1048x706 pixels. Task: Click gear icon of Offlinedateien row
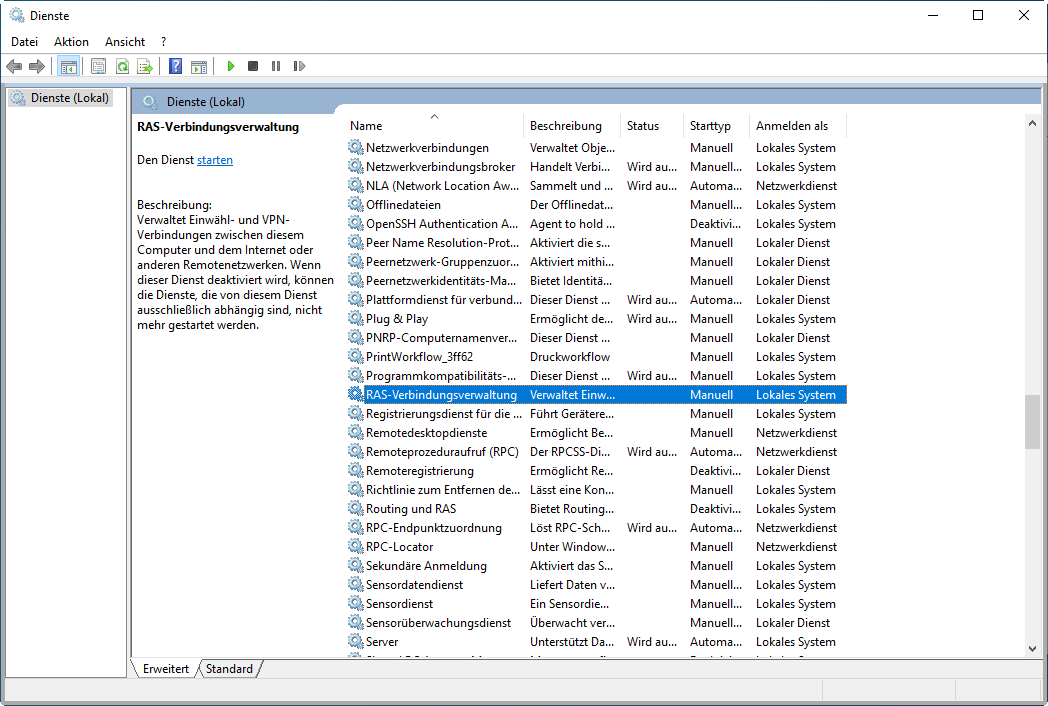point(356,203)
